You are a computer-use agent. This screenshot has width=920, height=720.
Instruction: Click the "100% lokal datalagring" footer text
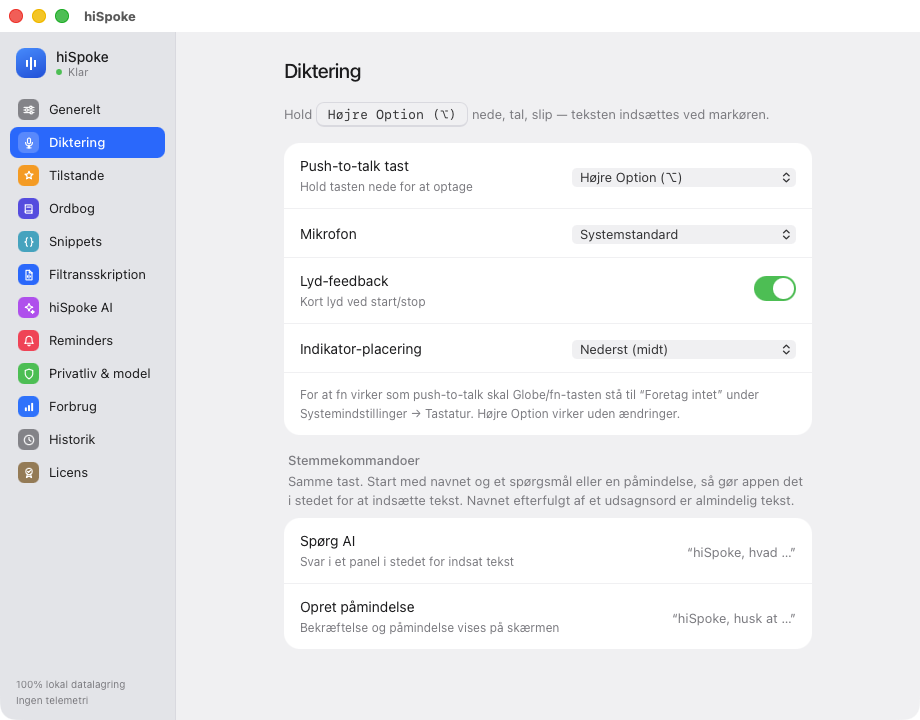71,684
